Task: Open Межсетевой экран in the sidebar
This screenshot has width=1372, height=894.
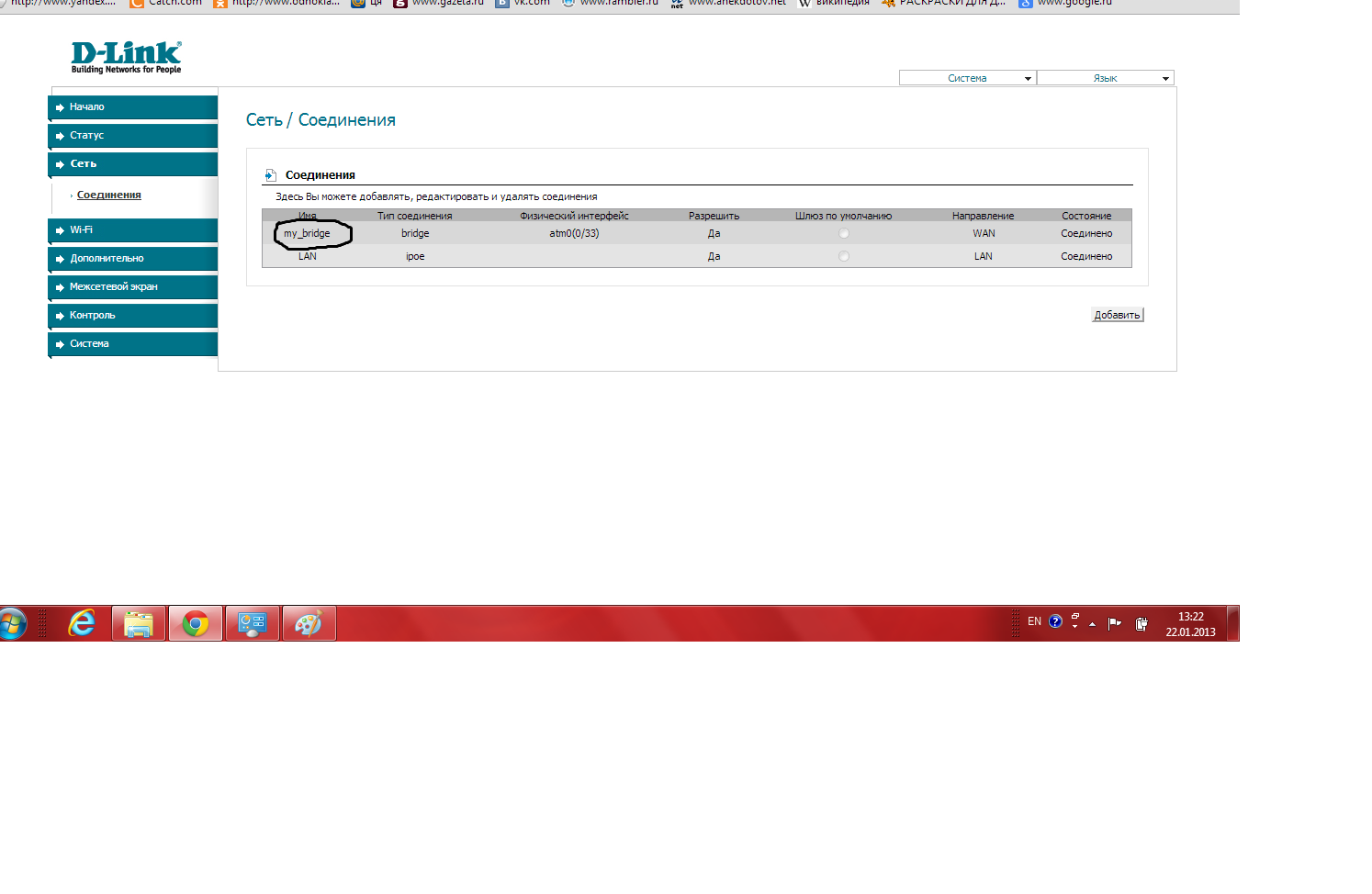Action: coord(133,287)
